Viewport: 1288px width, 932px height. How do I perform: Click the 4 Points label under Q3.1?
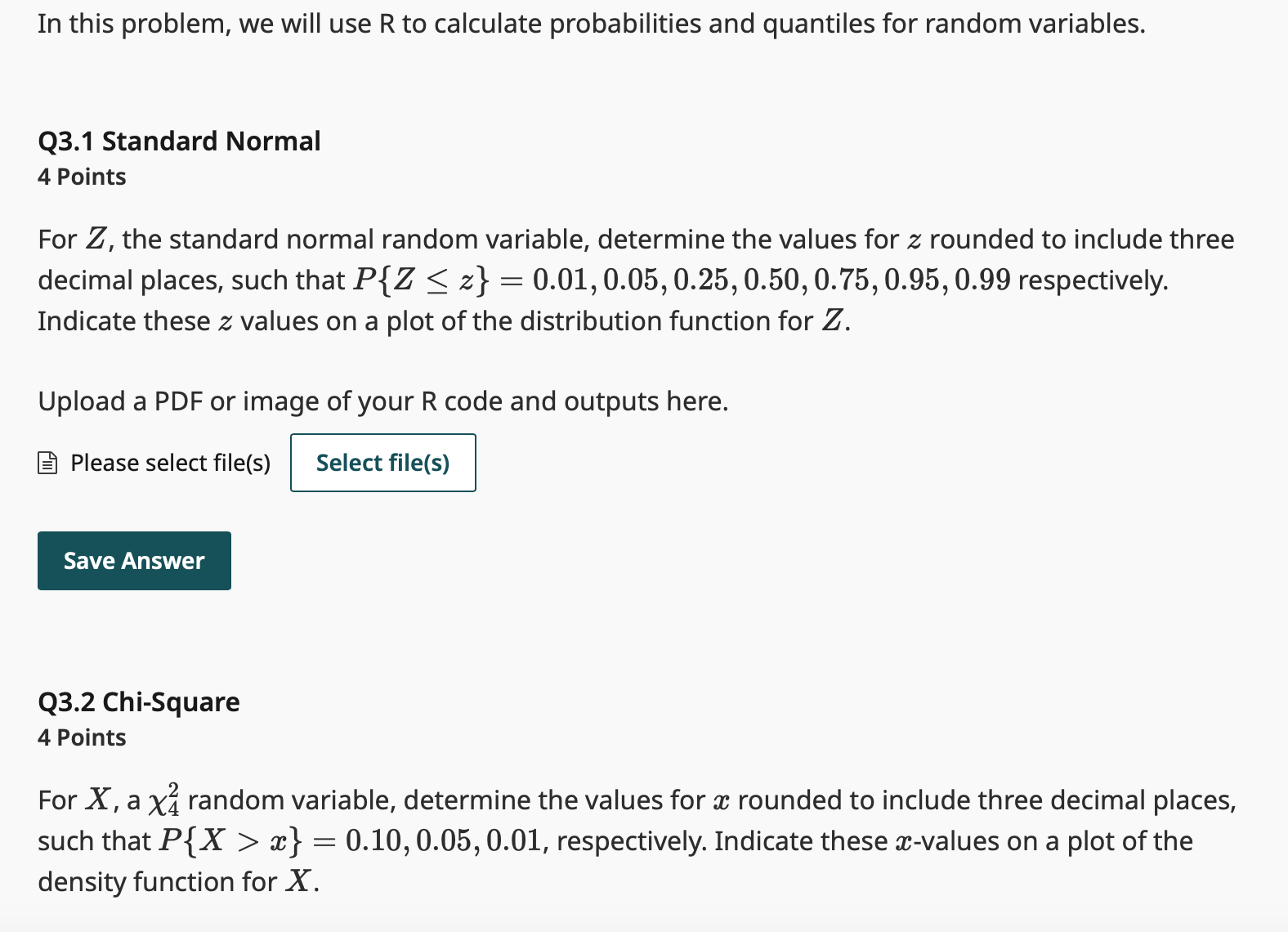(82, 177)
